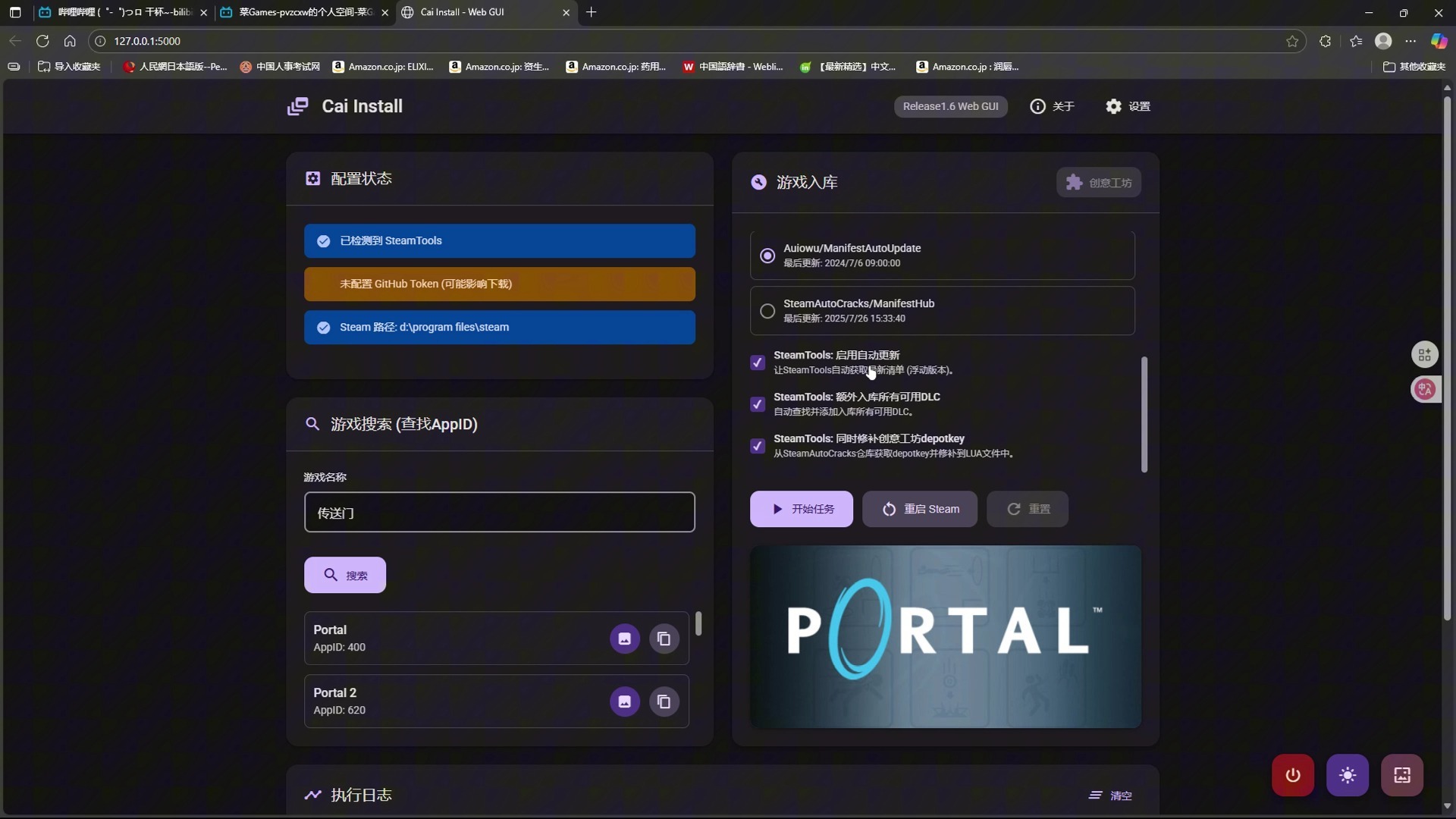
Task: Click the 游戏名称 input field containing 传送门
Action: (500, 513)
